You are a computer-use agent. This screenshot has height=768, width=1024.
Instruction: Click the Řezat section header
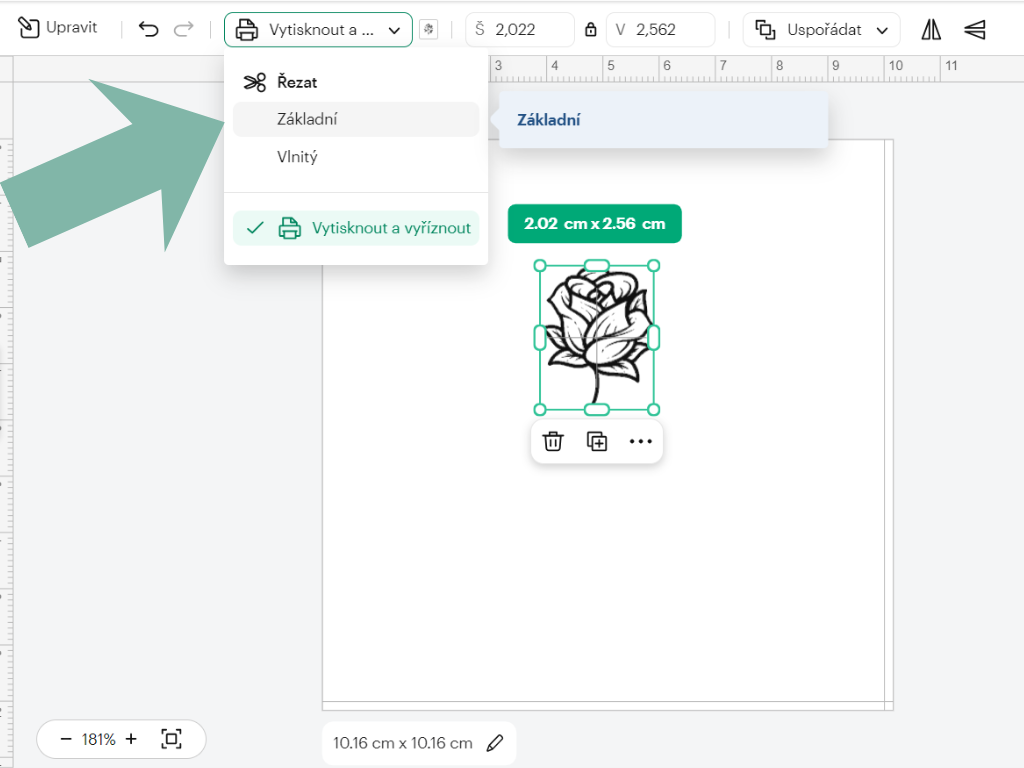click(280, 82)
